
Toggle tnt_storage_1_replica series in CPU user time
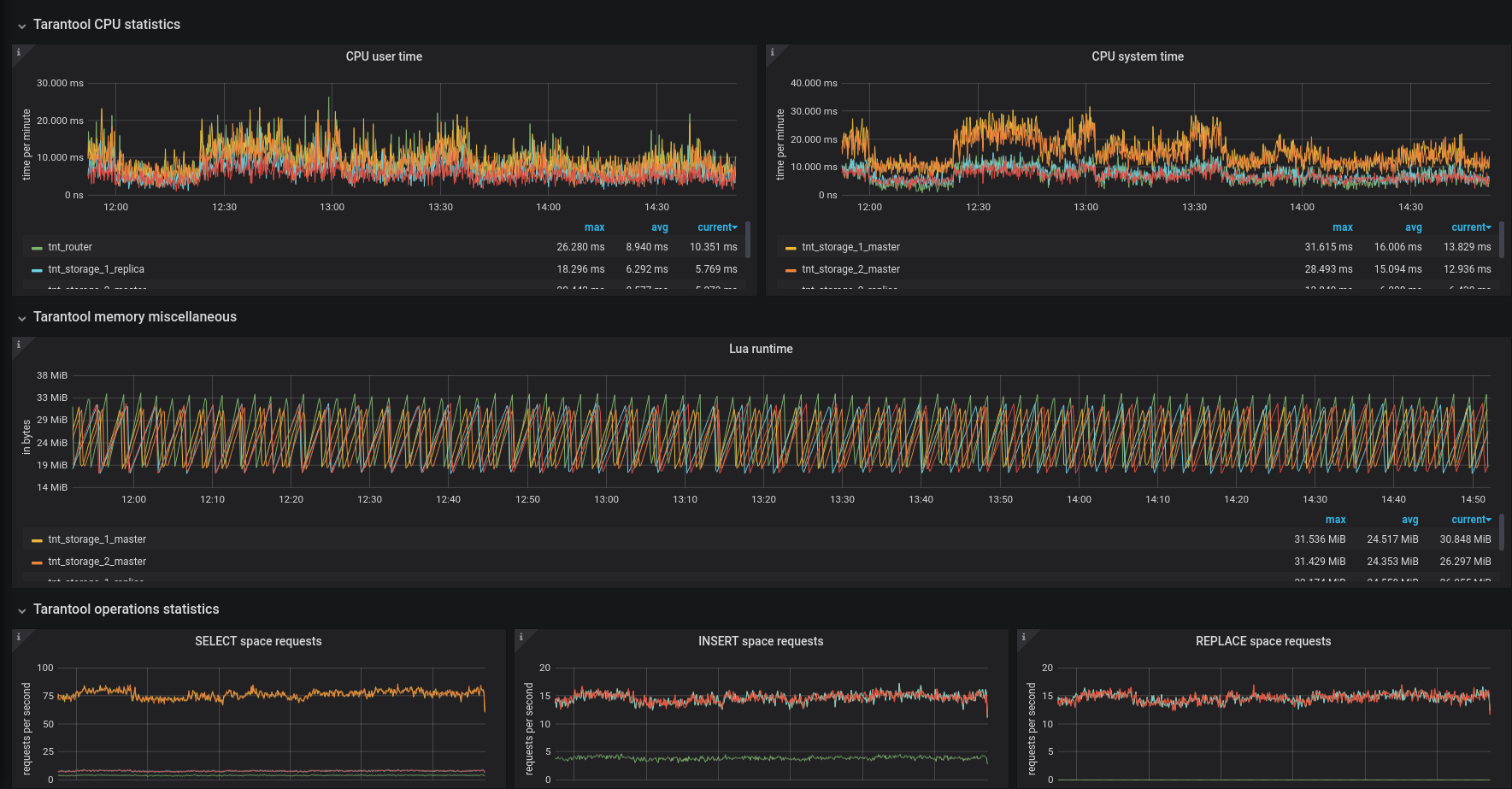tap(96, 269)
